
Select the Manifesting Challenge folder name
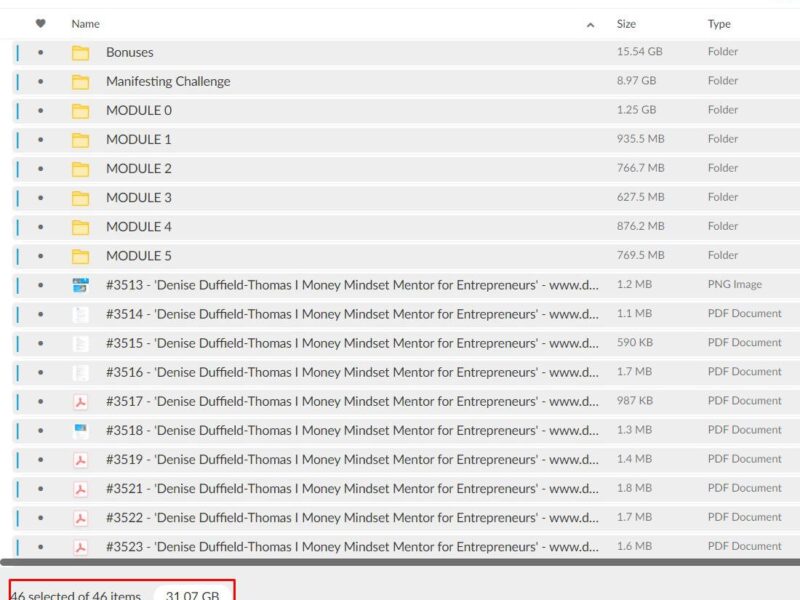click(168, 82)
